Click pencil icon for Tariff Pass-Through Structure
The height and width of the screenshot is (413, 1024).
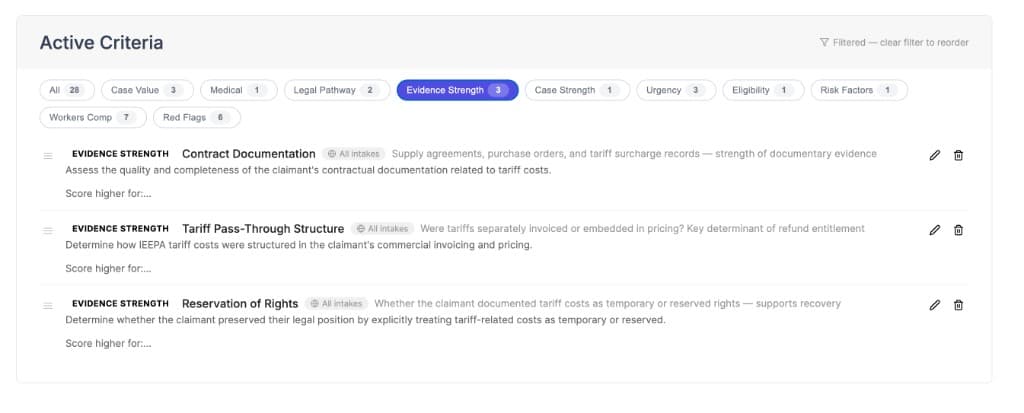click(934, 230)
